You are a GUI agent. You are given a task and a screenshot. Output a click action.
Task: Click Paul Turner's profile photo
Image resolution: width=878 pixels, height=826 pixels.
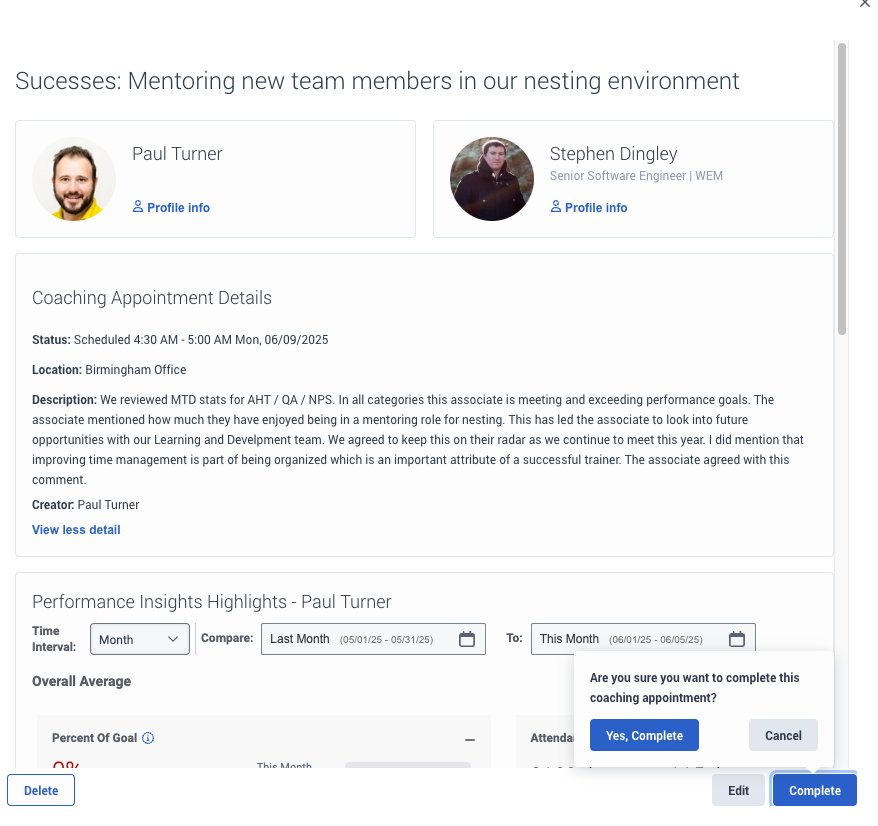coord(74,179)
